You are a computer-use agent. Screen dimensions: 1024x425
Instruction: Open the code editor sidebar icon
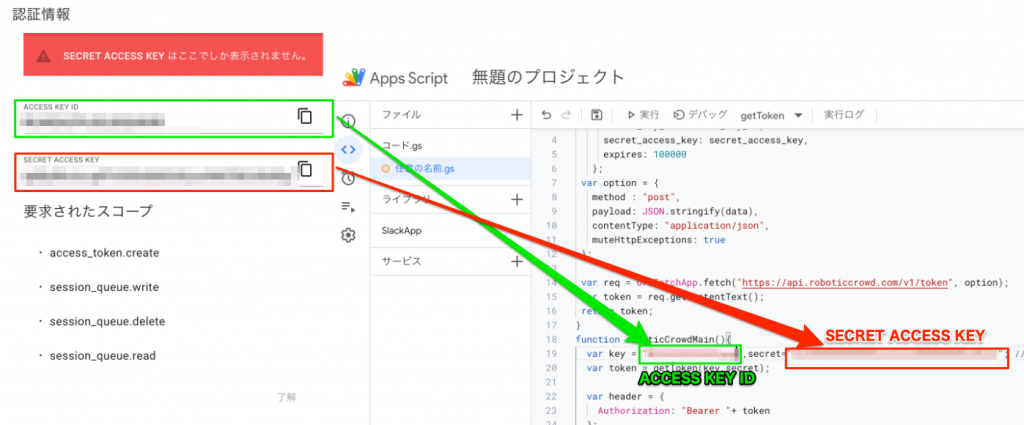[349, 150]
